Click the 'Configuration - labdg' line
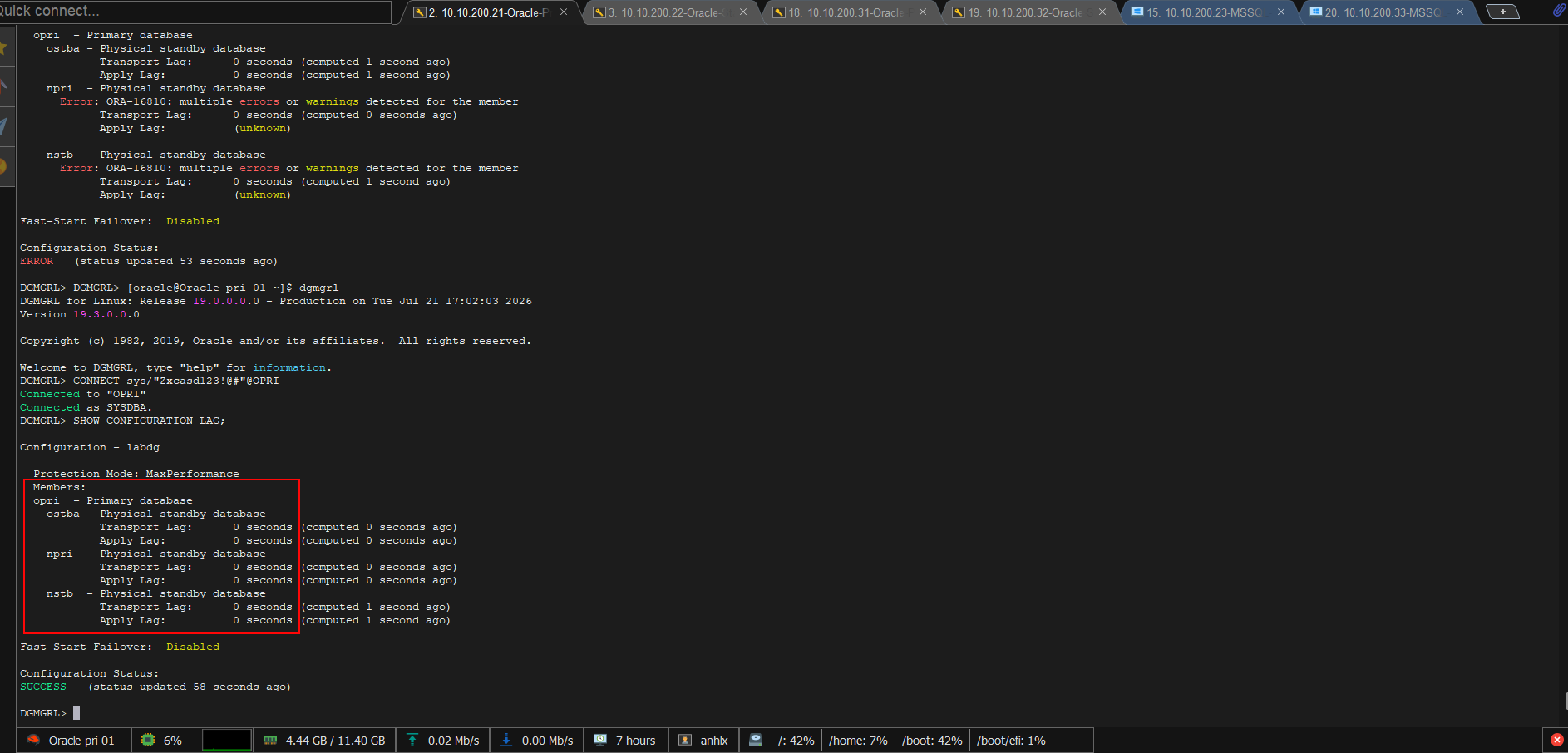 point(90,447)
